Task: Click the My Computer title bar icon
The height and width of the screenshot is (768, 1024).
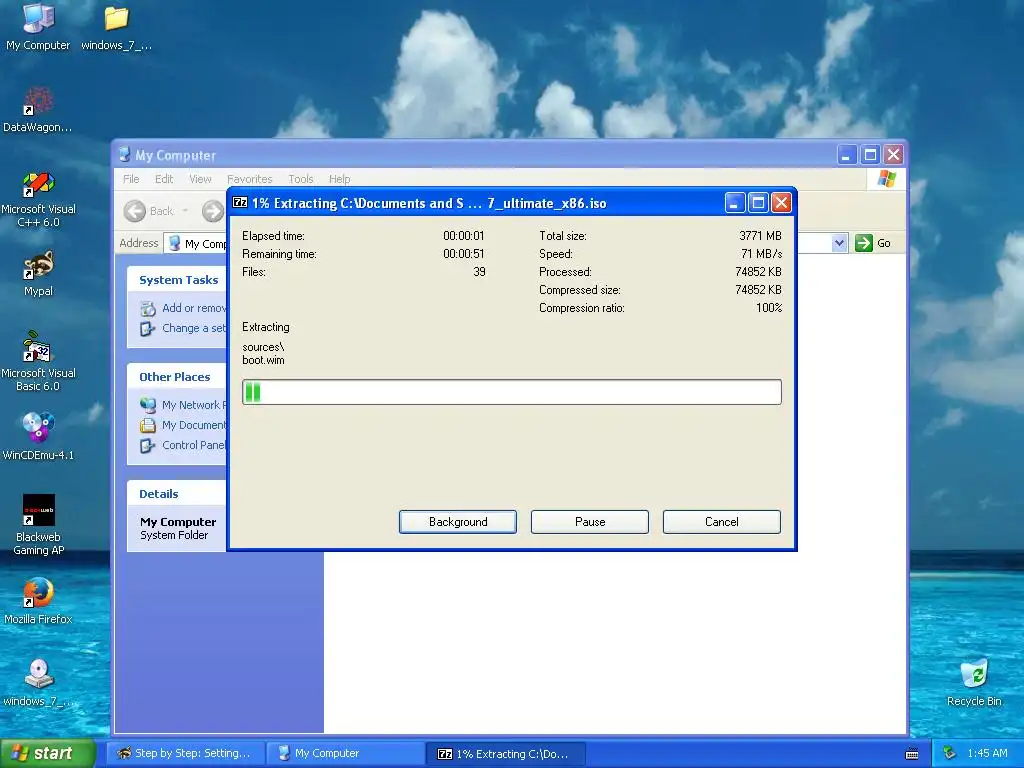Action: click(x=124, y=155)
